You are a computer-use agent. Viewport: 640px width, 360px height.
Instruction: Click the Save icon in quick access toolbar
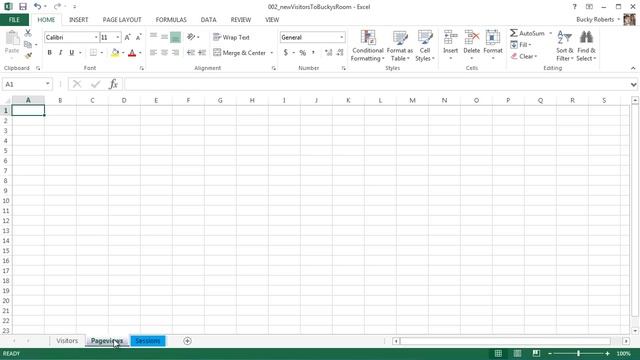click(23, 7)
